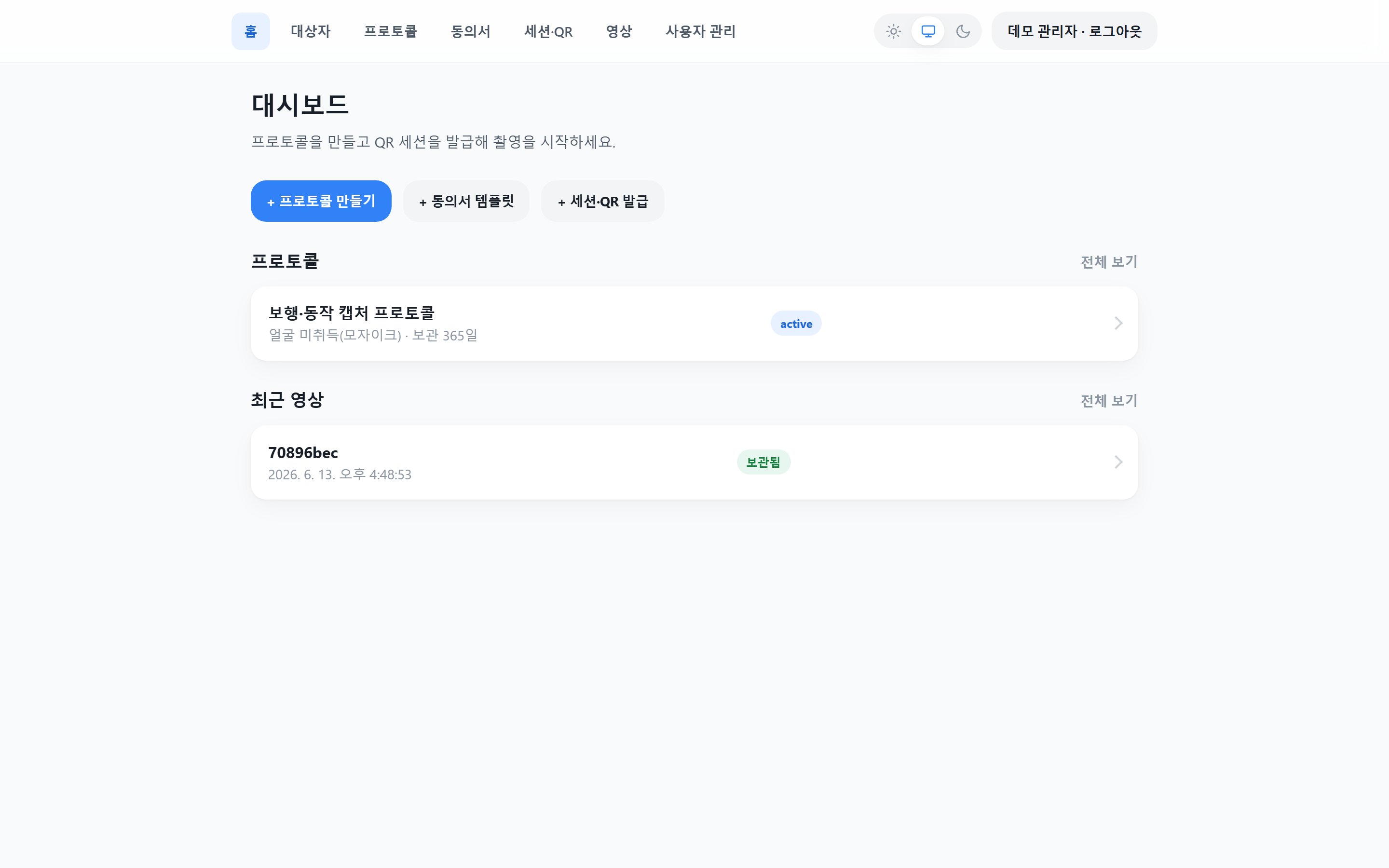1389x868 pixels.
Task: Open the 사용자 관리 tab
Action: [x=700, y=31]
